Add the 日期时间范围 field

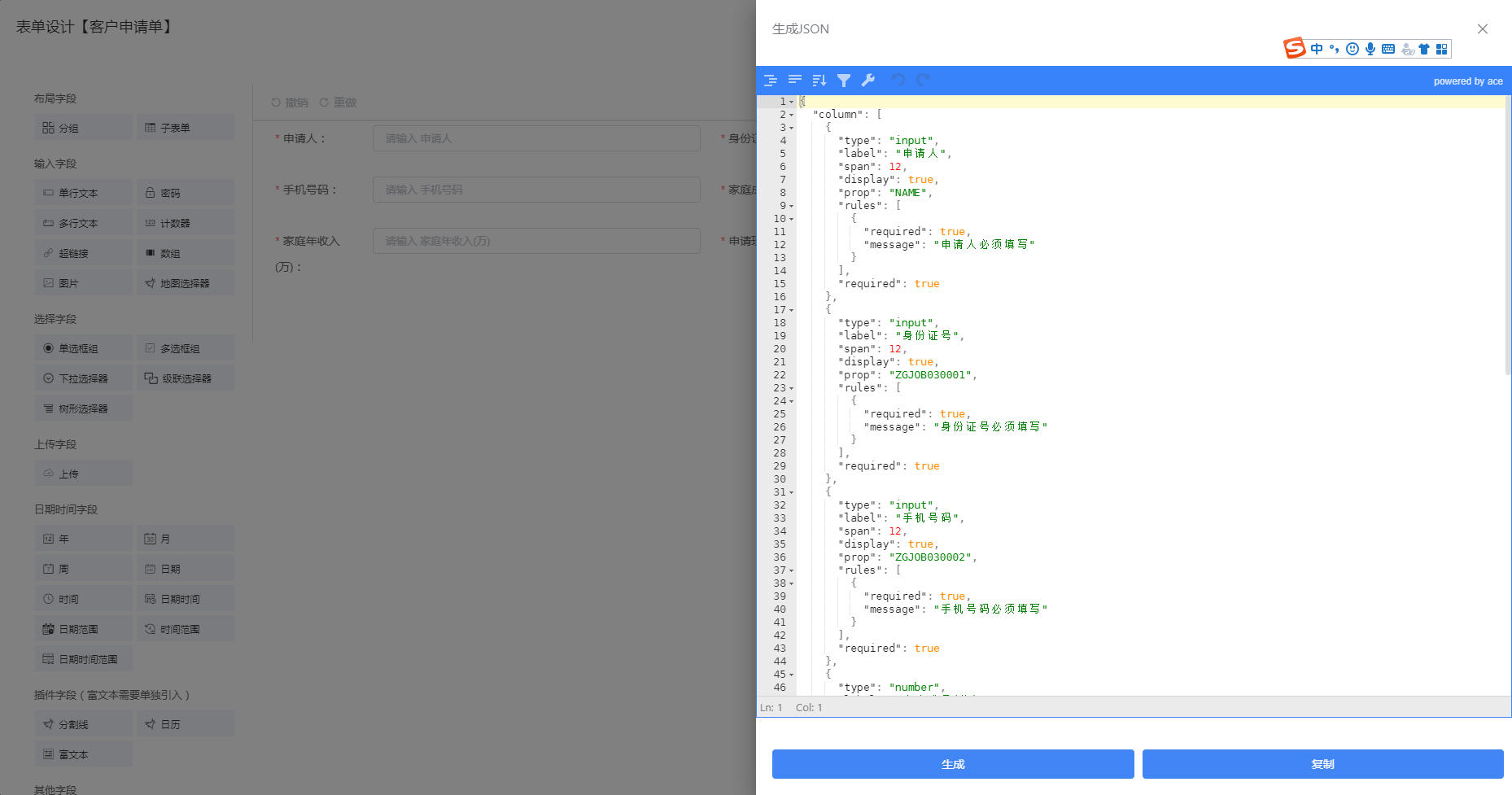(83, 659)
